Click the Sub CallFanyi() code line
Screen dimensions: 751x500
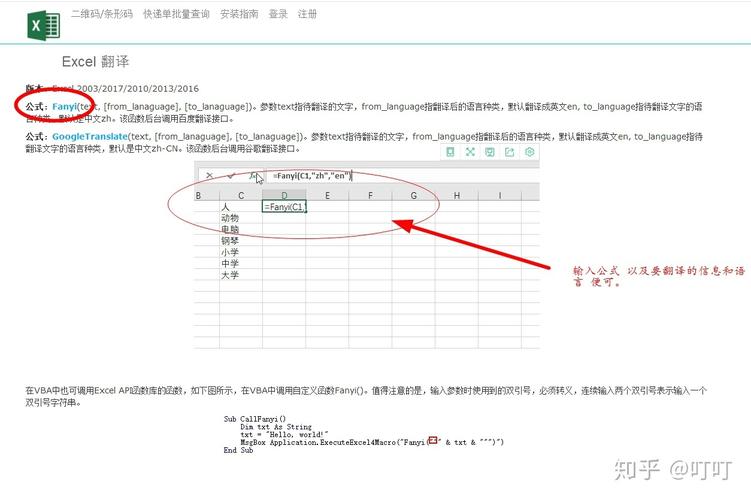tap(254, 419)
